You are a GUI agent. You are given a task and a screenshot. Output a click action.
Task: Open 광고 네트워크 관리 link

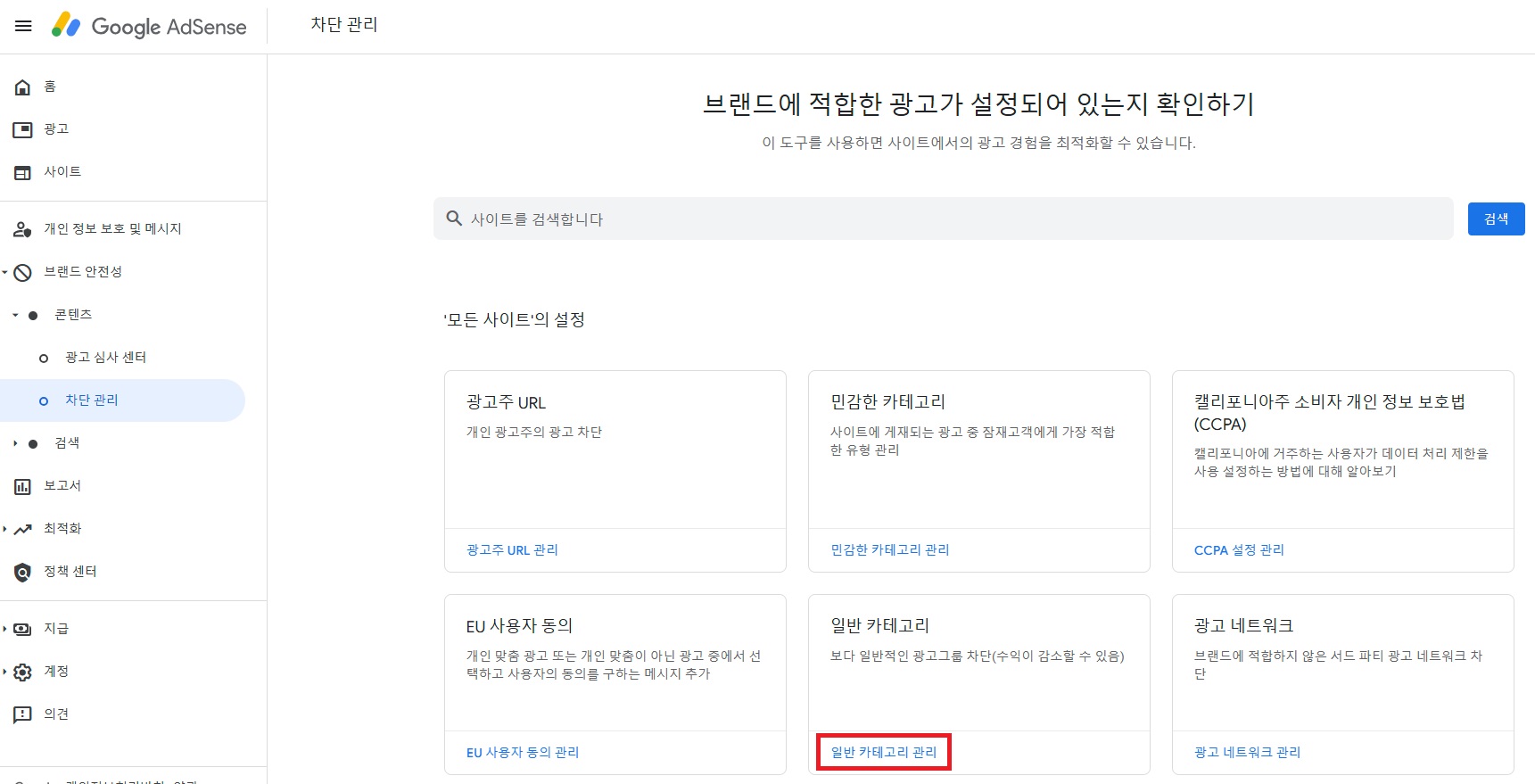click(1247, 753)
